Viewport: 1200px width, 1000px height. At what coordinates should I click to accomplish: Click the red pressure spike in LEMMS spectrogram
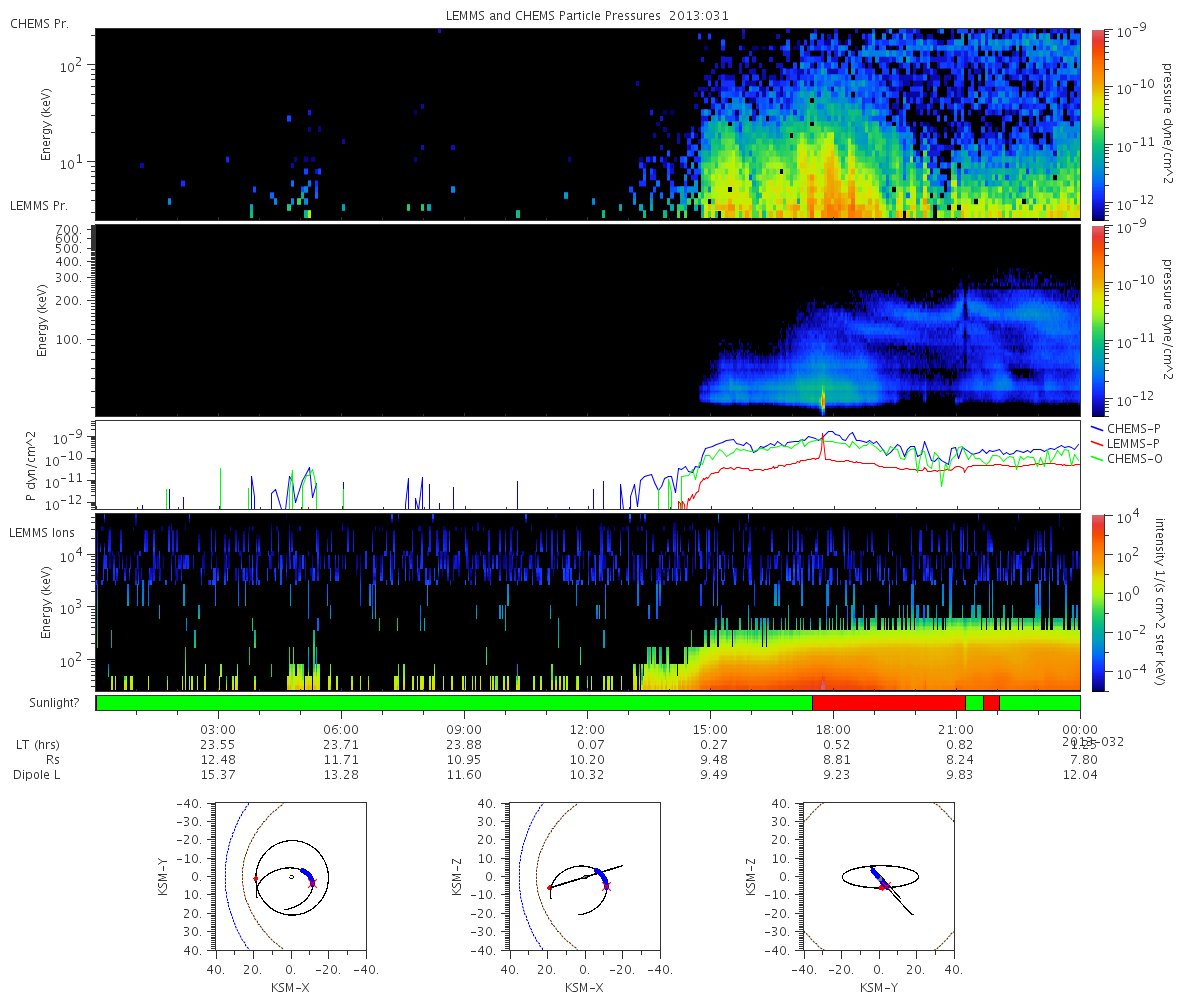tap(823, 398)
